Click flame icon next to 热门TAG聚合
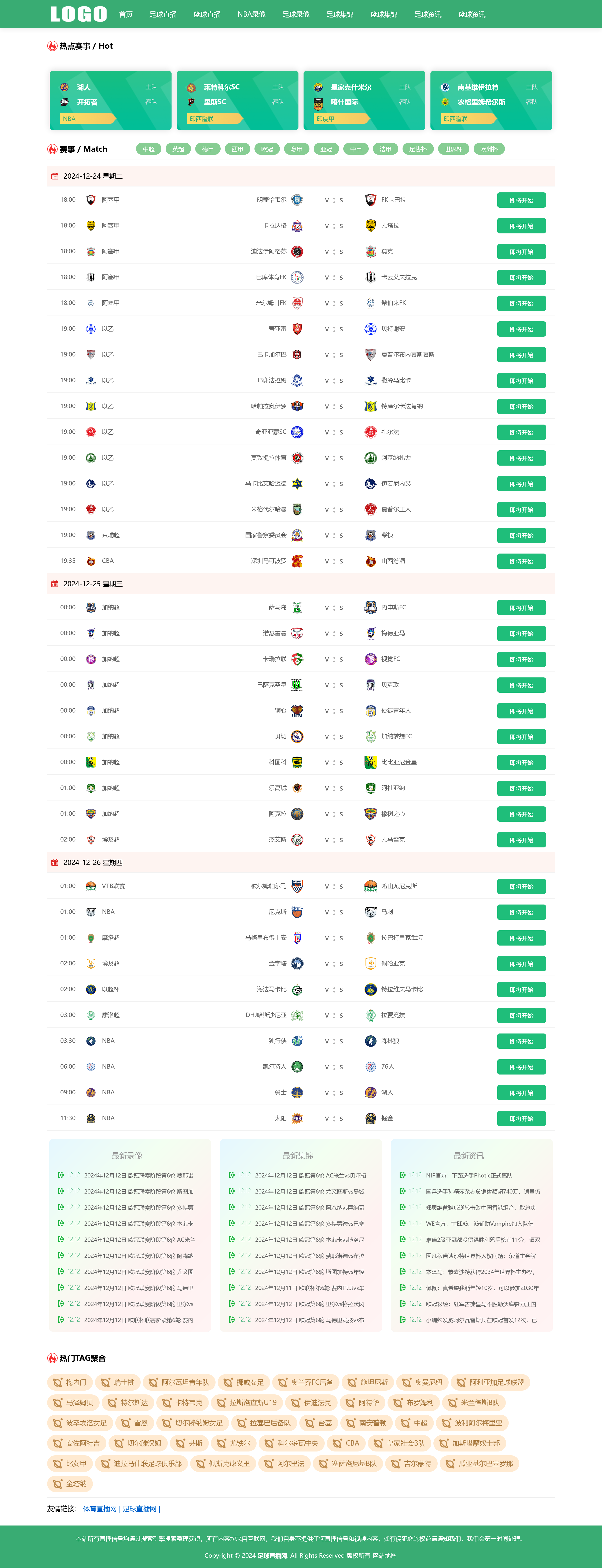 [x=52, y=1358]
